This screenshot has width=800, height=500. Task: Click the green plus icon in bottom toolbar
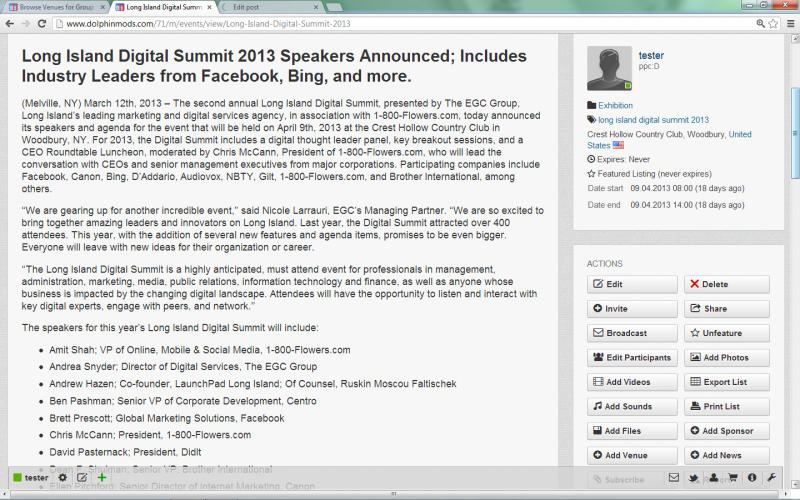(x=102, y=478)
